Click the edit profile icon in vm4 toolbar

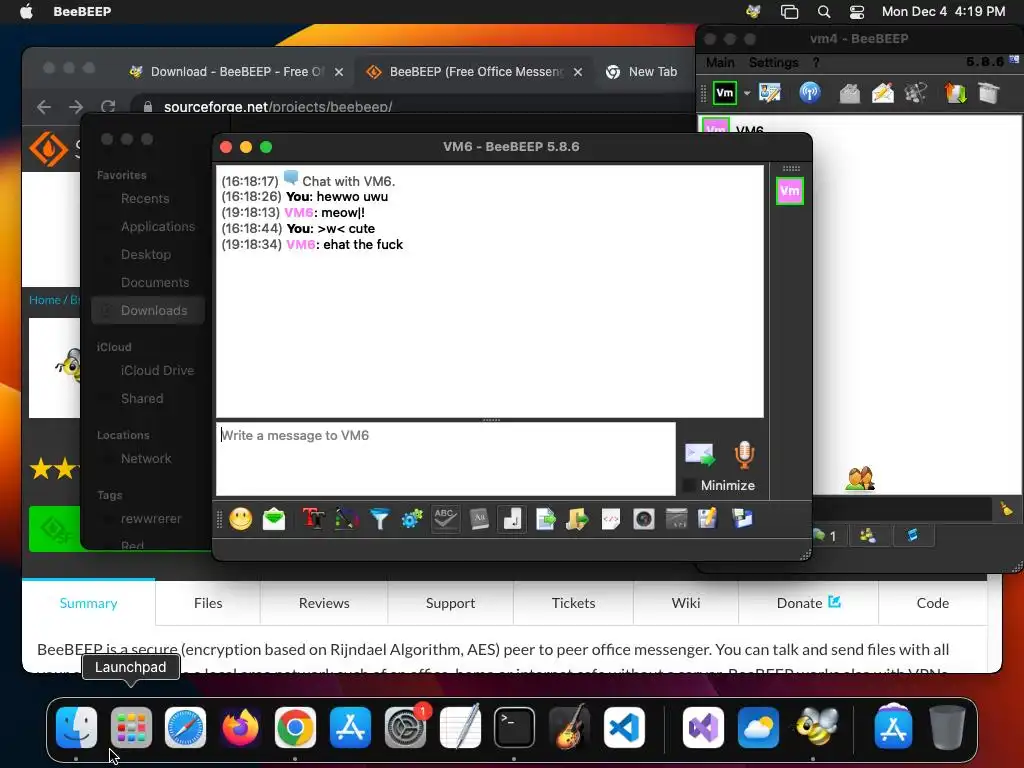click(770, 93)
